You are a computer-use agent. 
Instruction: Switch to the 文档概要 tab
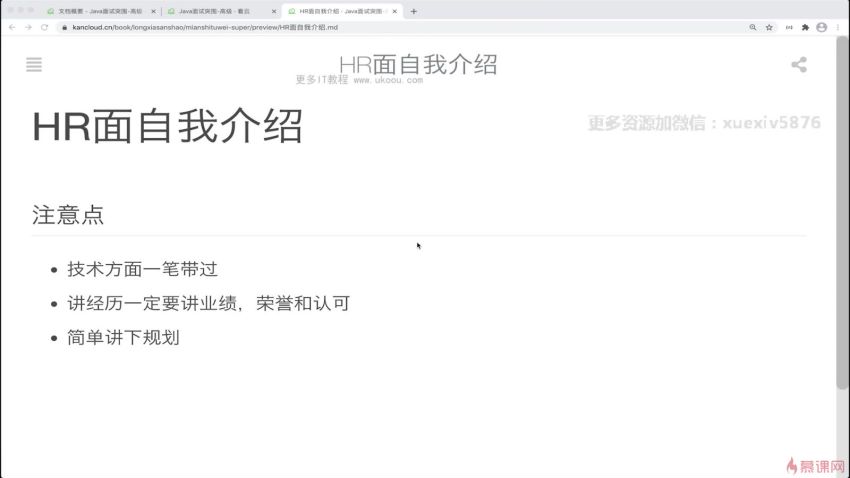point(95,11)
